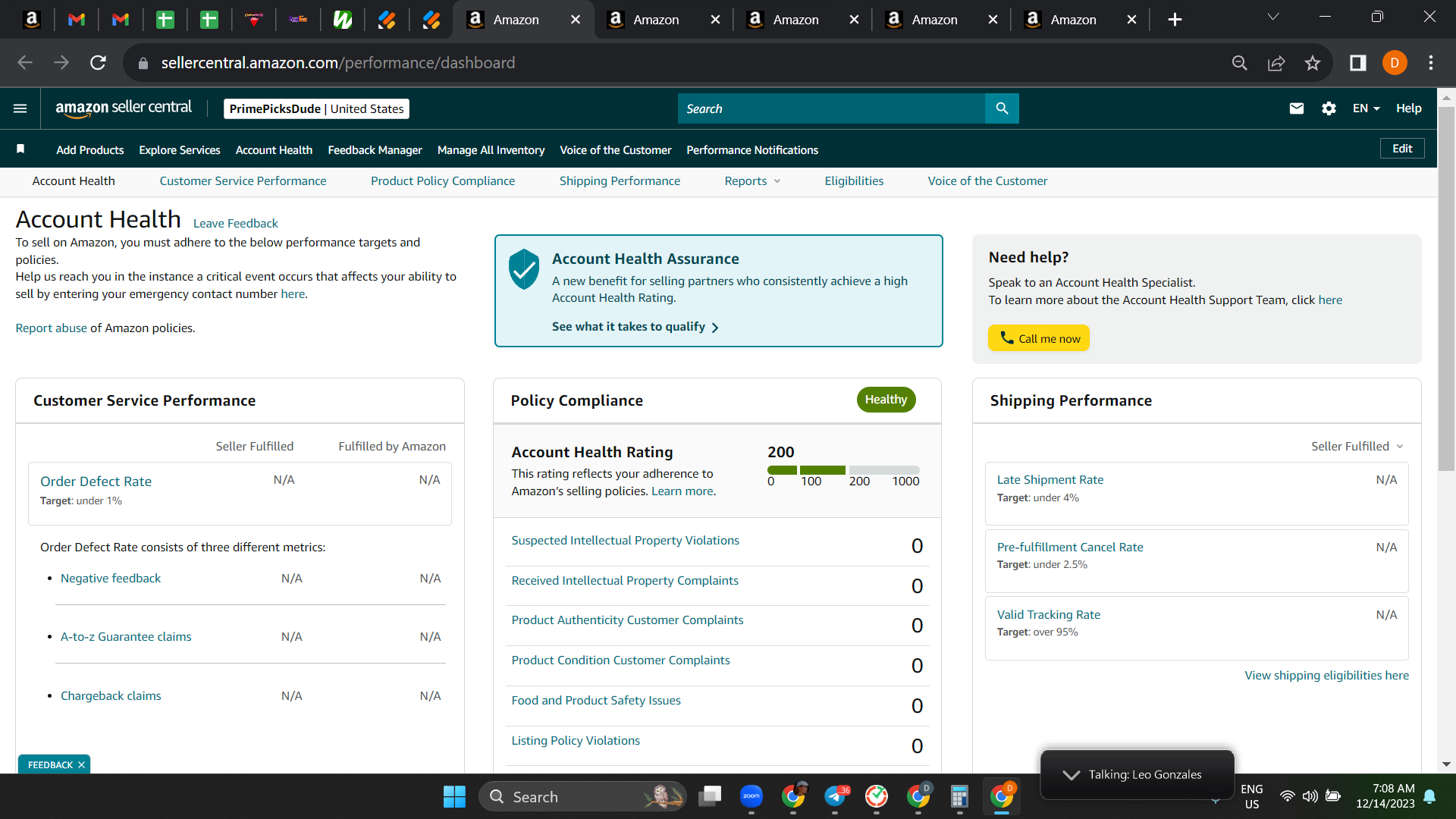Click the page vertical scrollbar
Screen dimensions: 1456x819
coord(1446,288)
